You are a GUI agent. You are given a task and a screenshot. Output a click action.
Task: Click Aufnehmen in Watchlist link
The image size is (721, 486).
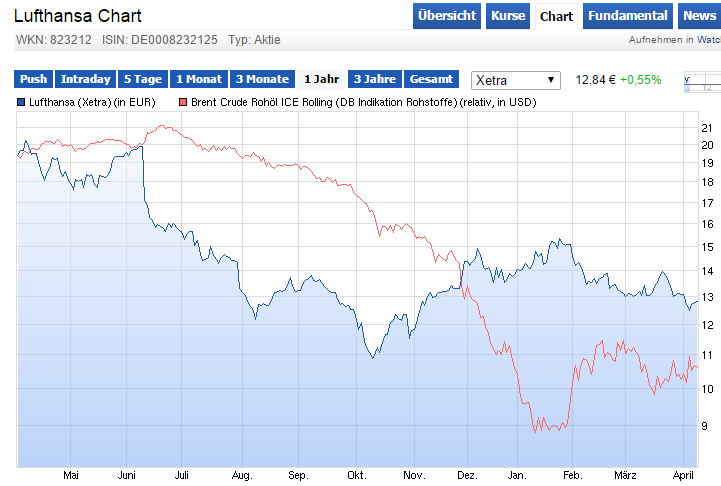[x=675, y=40]
